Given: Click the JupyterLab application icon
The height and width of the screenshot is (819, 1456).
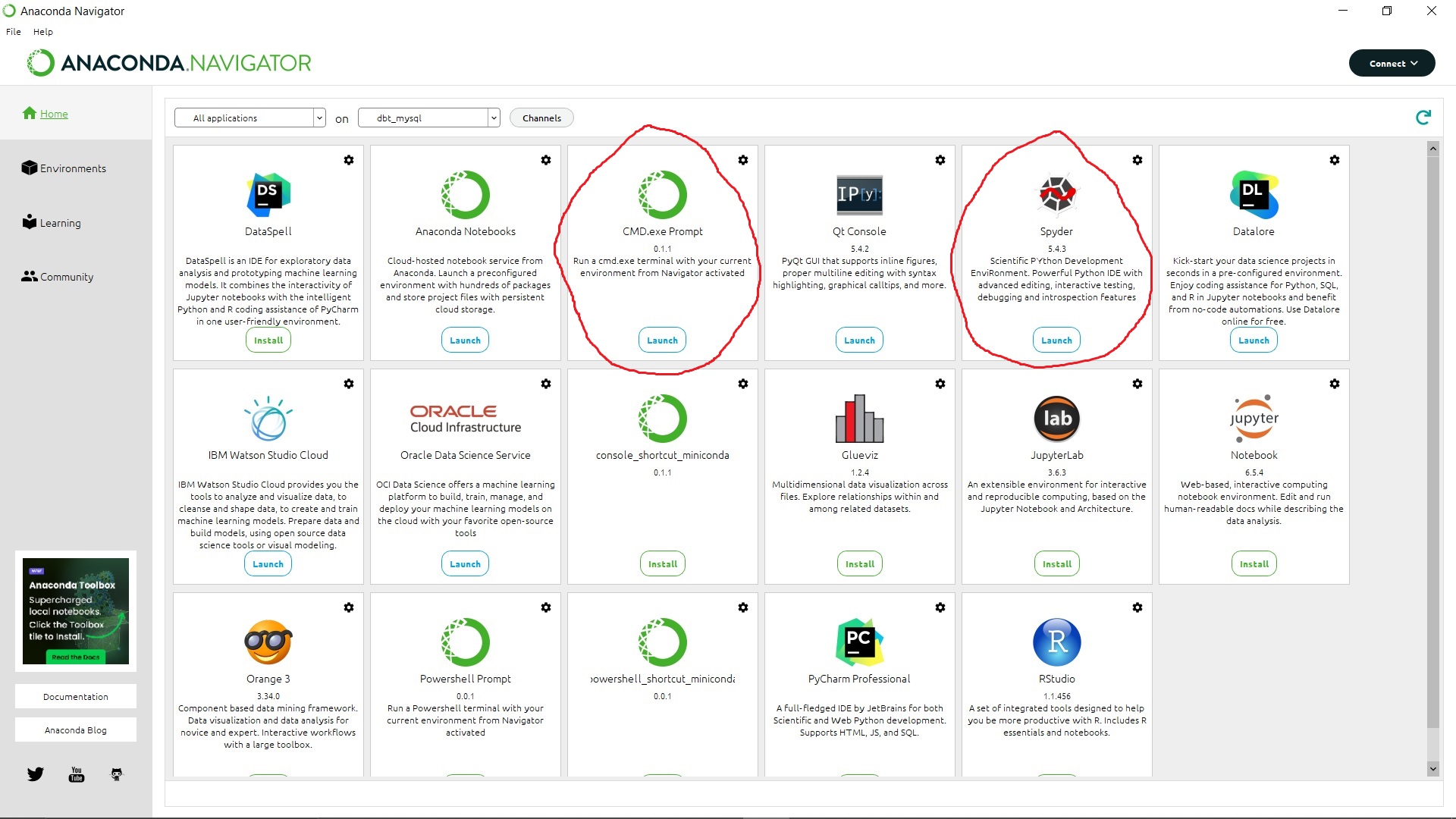Looking at the screenshot, I should click(1056, 419).
